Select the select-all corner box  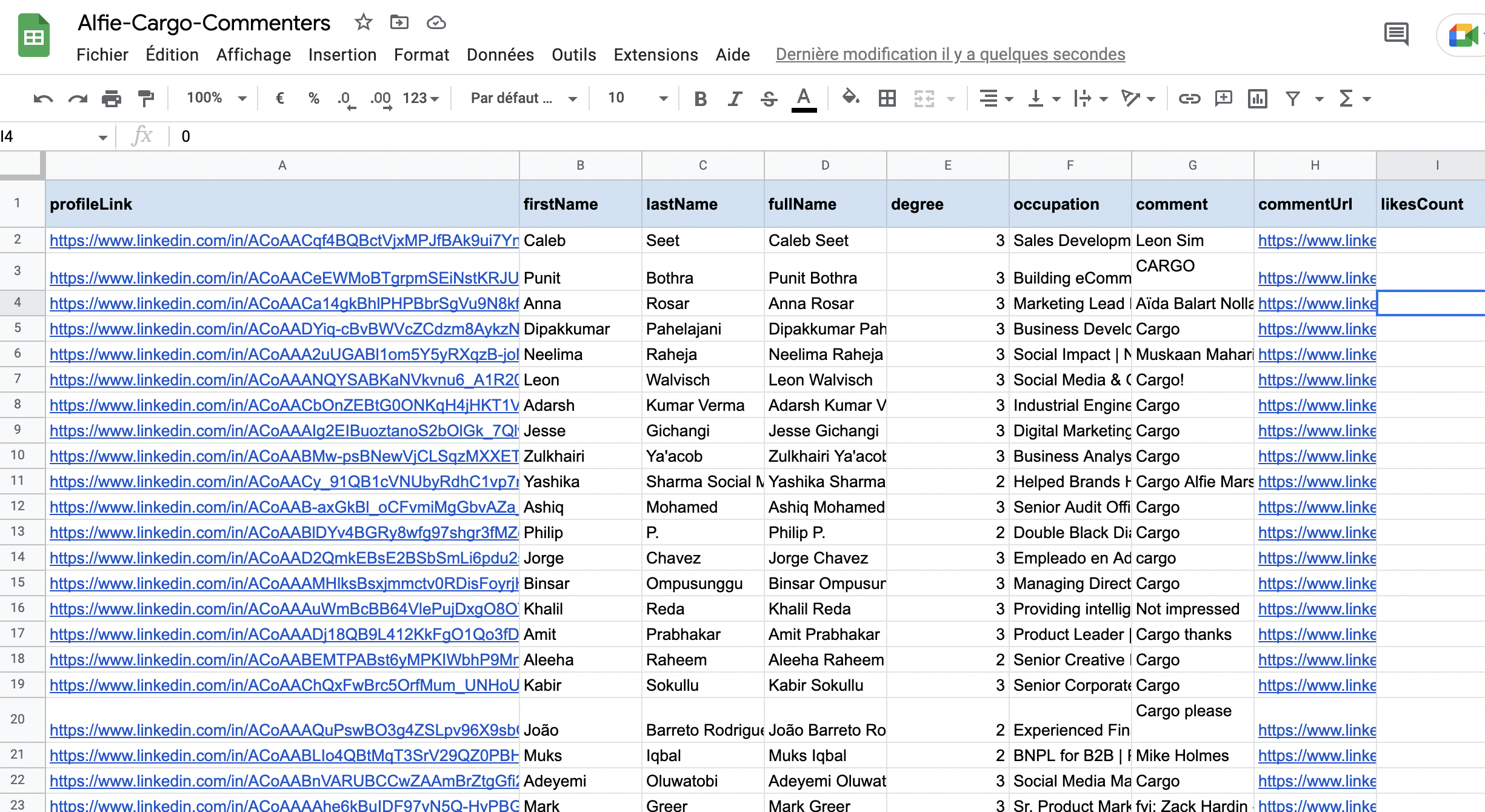point(22,165)
